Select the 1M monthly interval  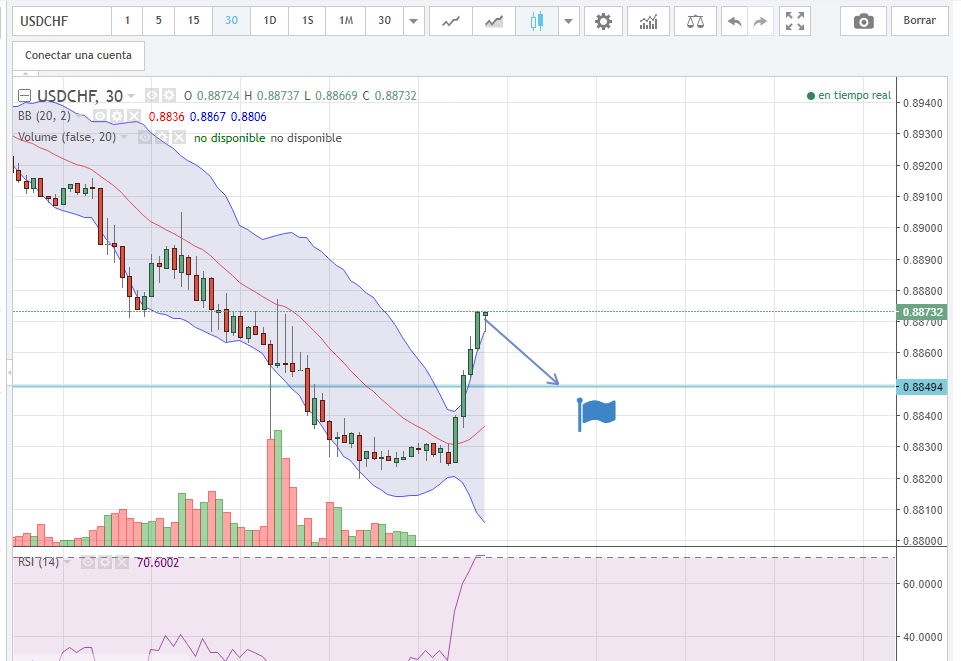tap(346, 21)
